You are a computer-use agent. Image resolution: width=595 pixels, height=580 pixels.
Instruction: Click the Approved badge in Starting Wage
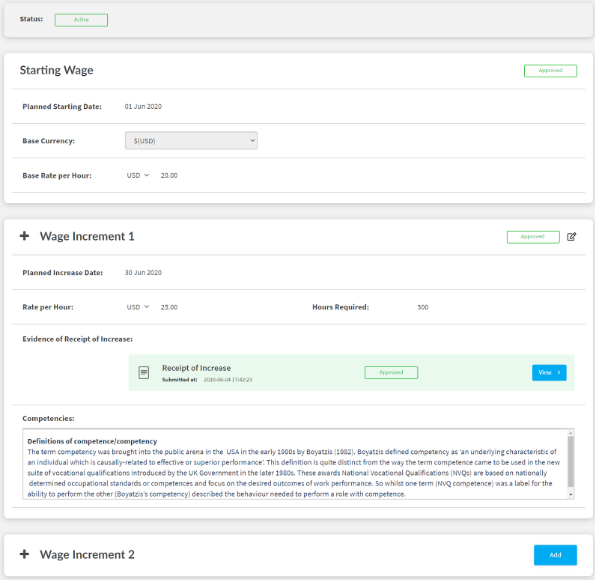point(550,71)
